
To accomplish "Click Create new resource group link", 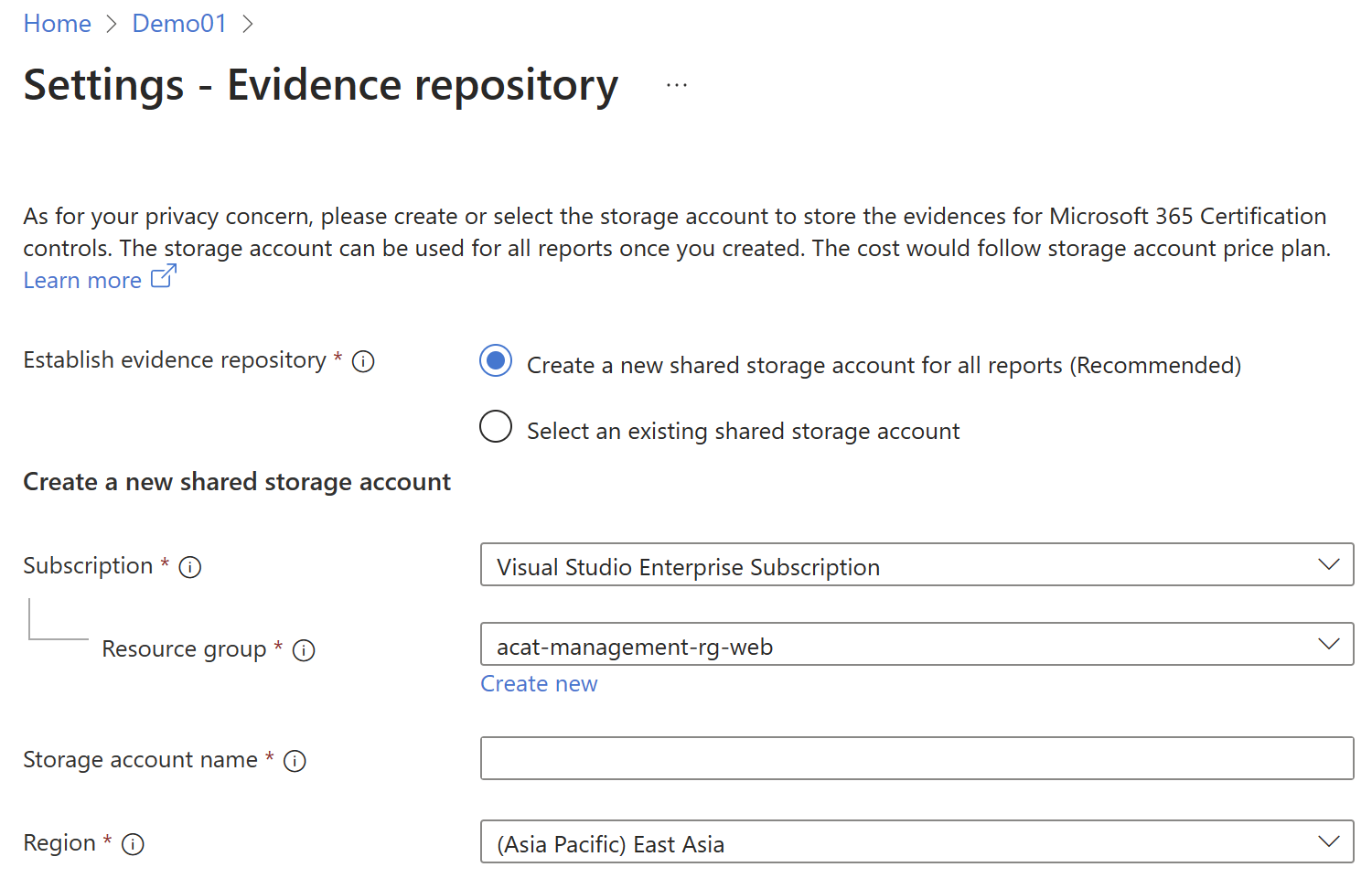I will 539,684.
